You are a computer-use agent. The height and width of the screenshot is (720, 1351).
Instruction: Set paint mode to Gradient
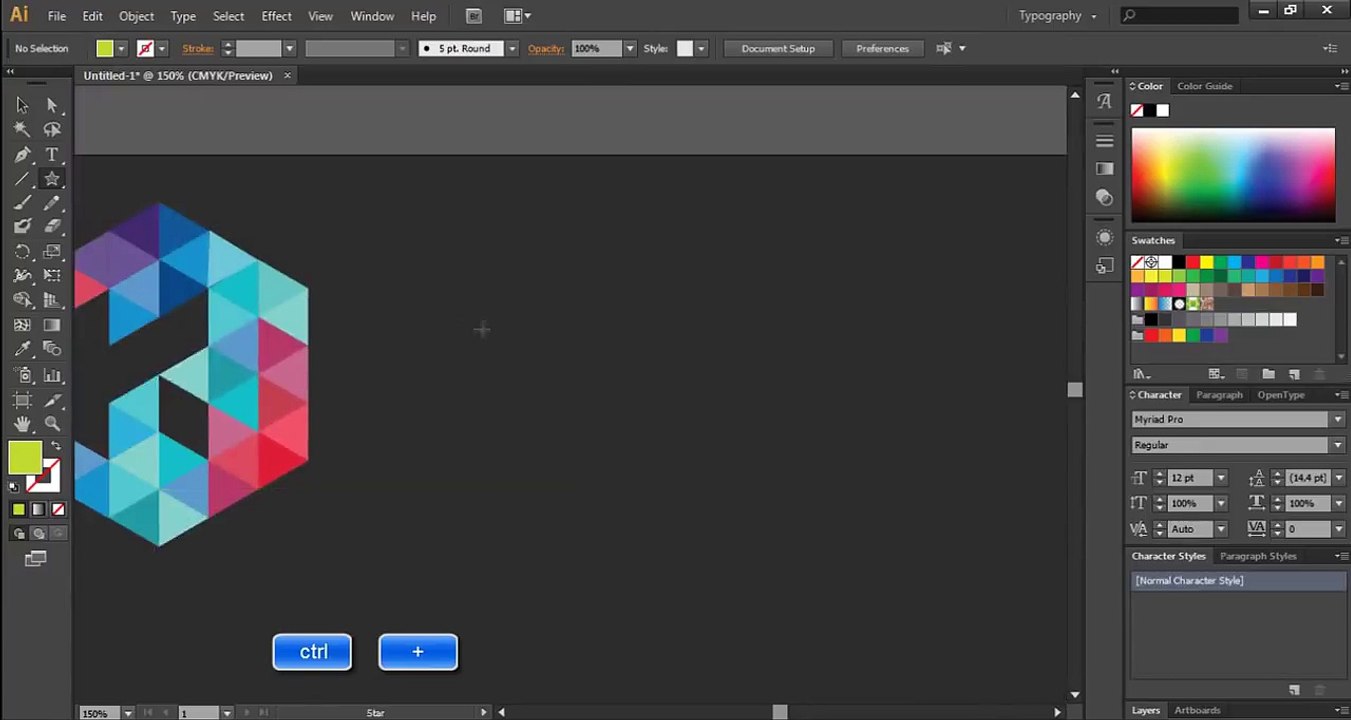coord(38,510)
